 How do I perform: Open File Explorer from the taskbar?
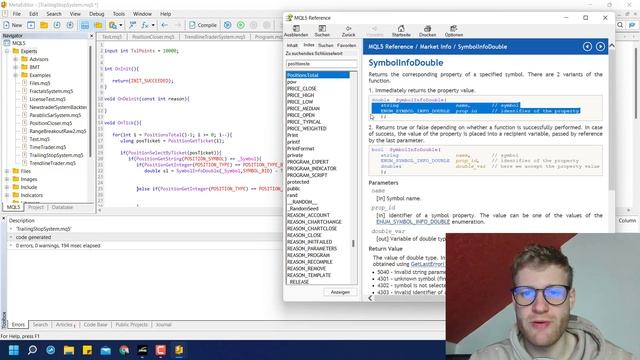pos(69,350)
